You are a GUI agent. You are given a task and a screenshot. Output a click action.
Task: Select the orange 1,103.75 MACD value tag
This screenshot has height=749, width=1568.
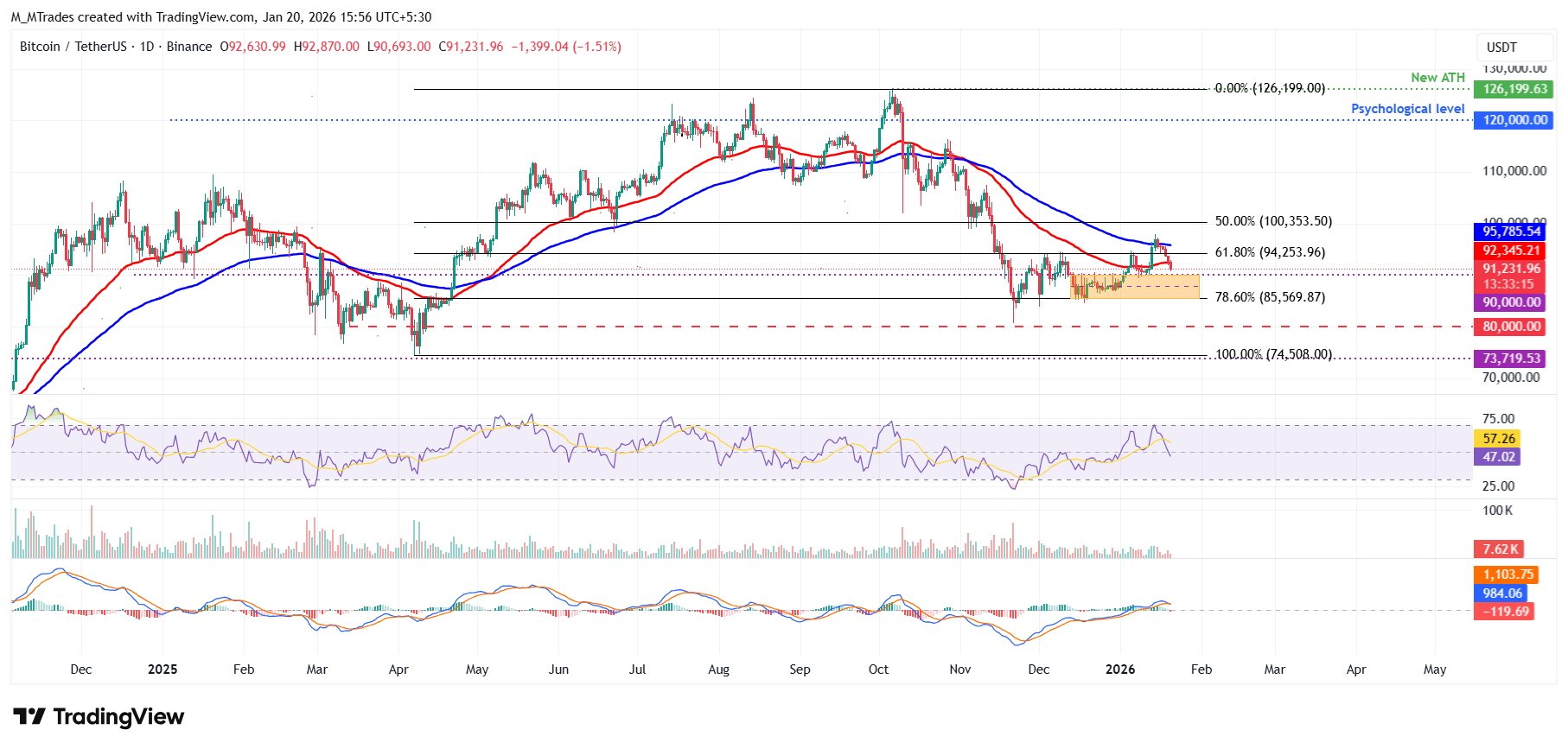tap(1507, 574)
